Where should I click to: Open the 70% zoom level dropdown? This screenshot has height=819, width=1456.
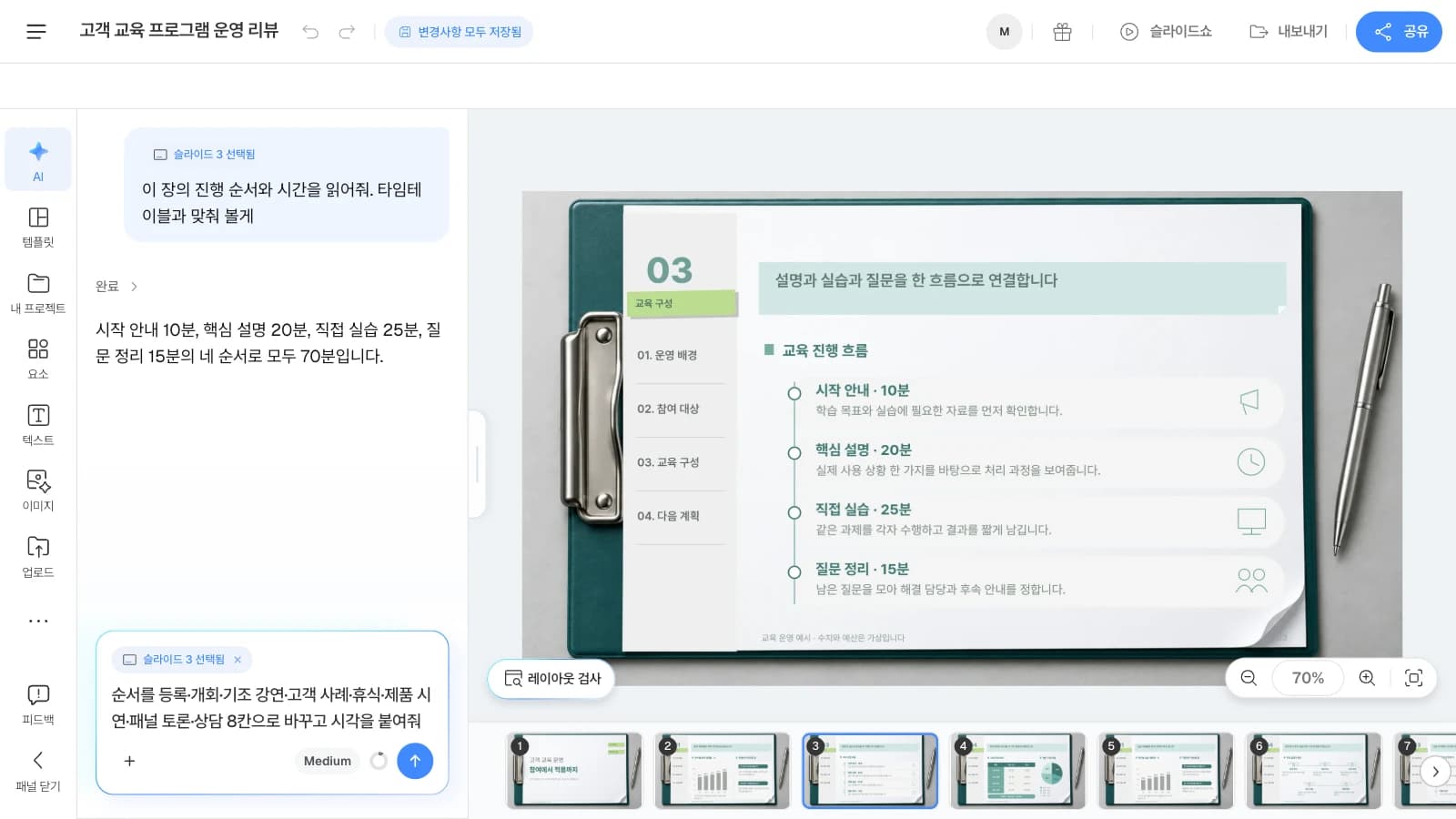click(1308, 678)
